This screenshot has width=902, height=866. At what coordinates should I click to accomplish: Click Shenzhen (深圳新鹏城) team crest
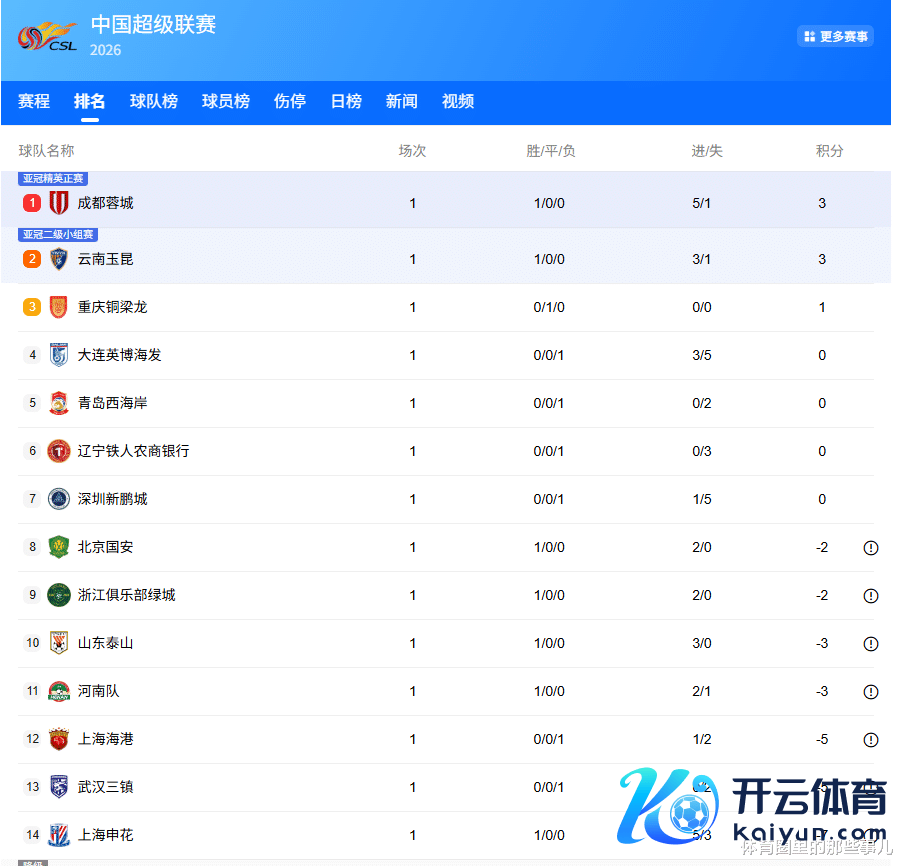[x=59, y=499]
